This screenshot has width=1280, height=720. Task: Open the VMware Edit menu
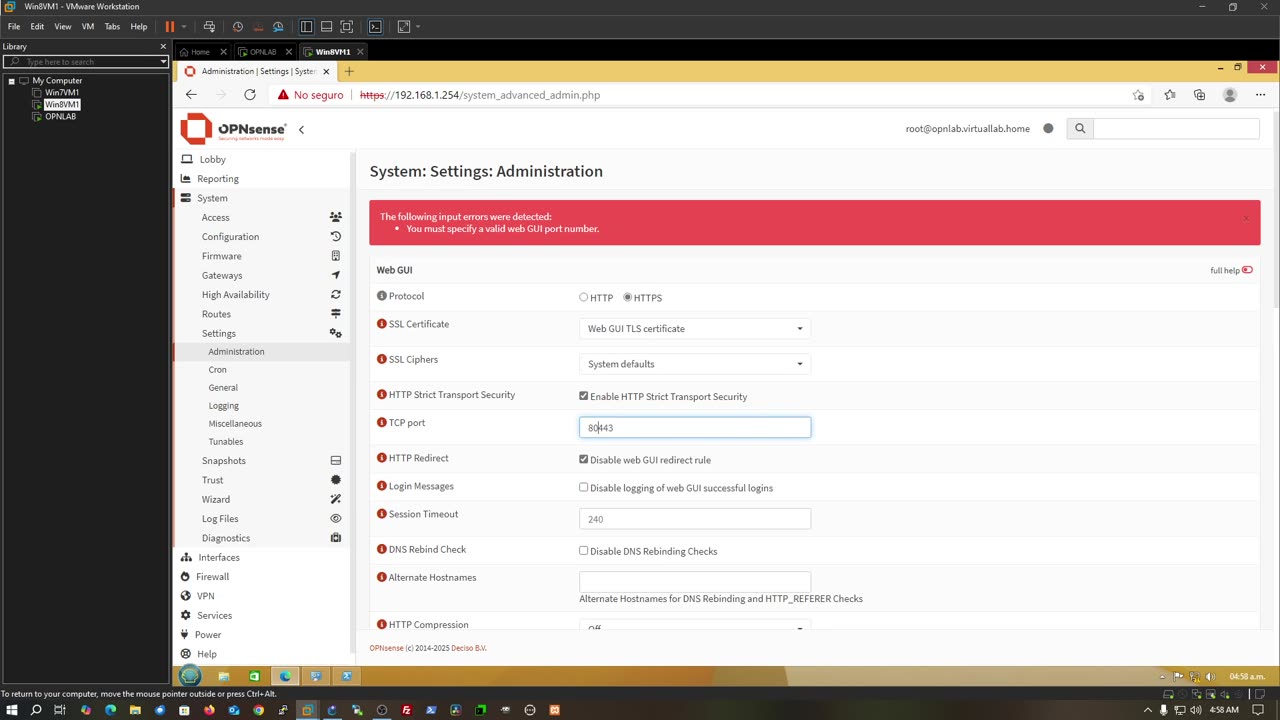coord(37,27)
